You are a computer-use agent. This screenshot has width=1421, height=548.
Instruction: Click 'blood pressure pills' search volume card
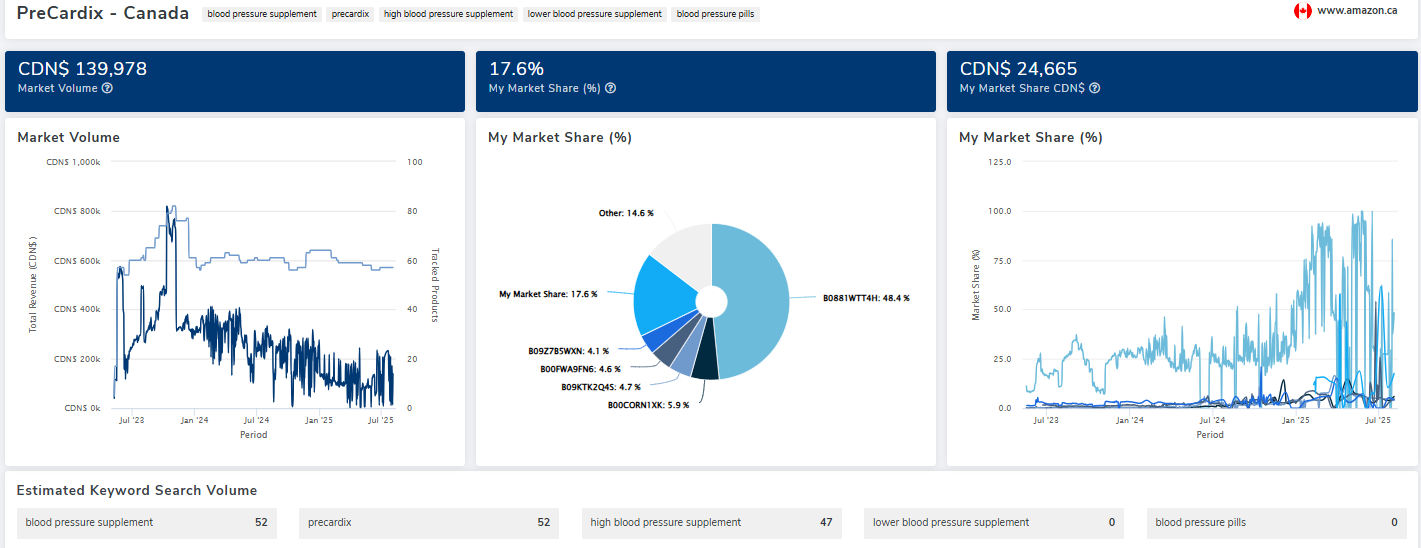(x=1277, y=522)
